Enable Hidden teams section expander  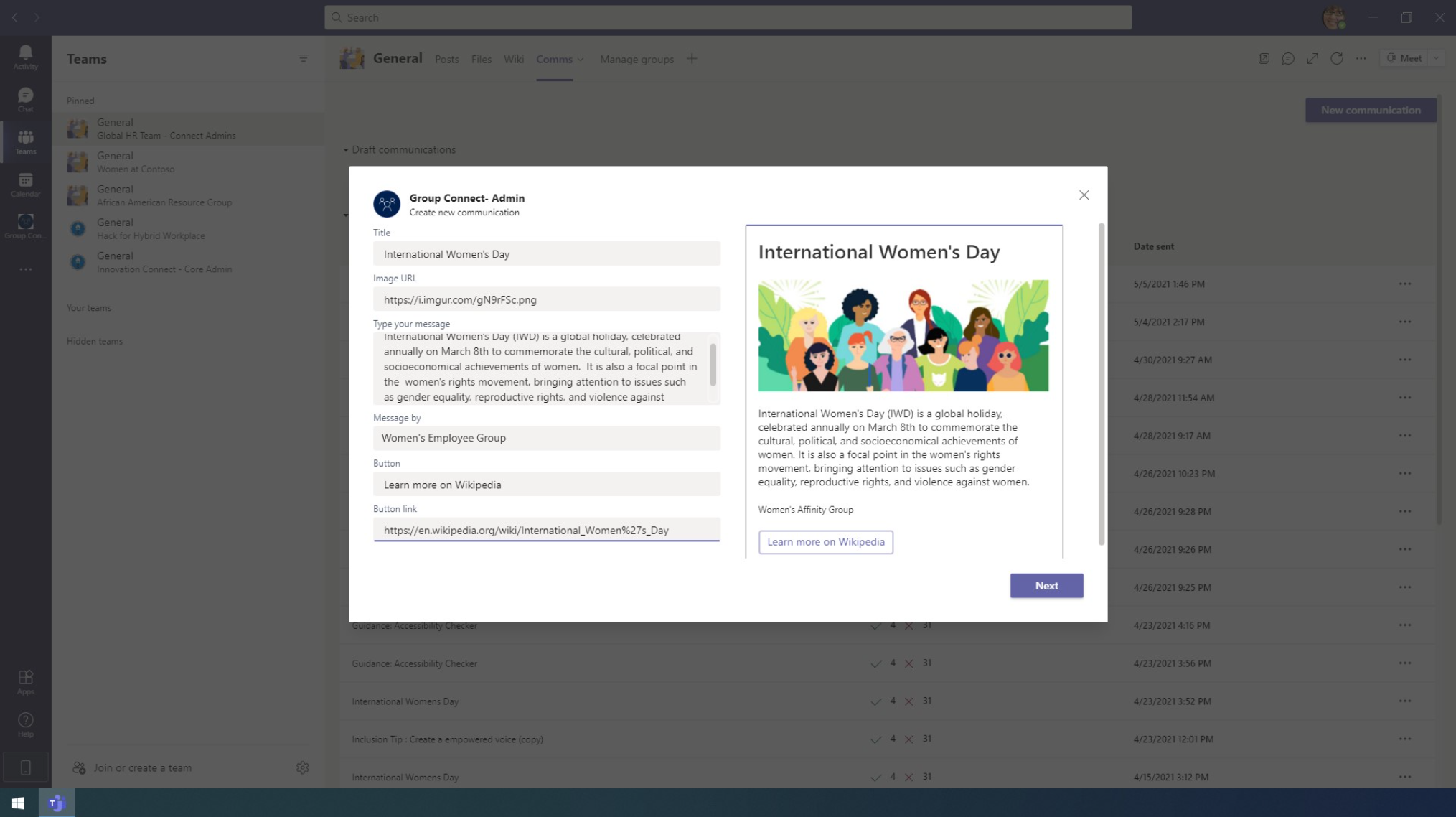[95, 341]
